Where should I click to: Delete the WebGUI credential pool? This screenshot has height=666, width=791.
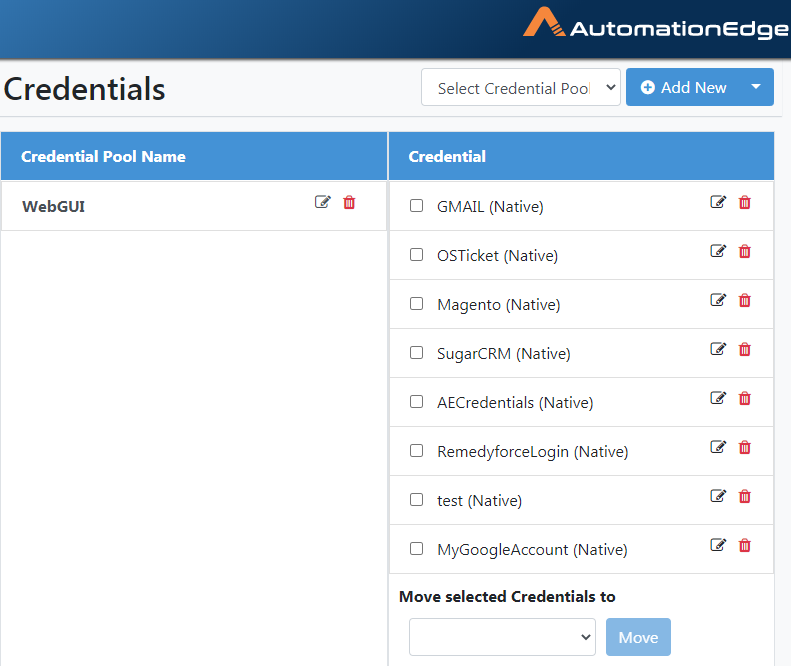[349, 202]
